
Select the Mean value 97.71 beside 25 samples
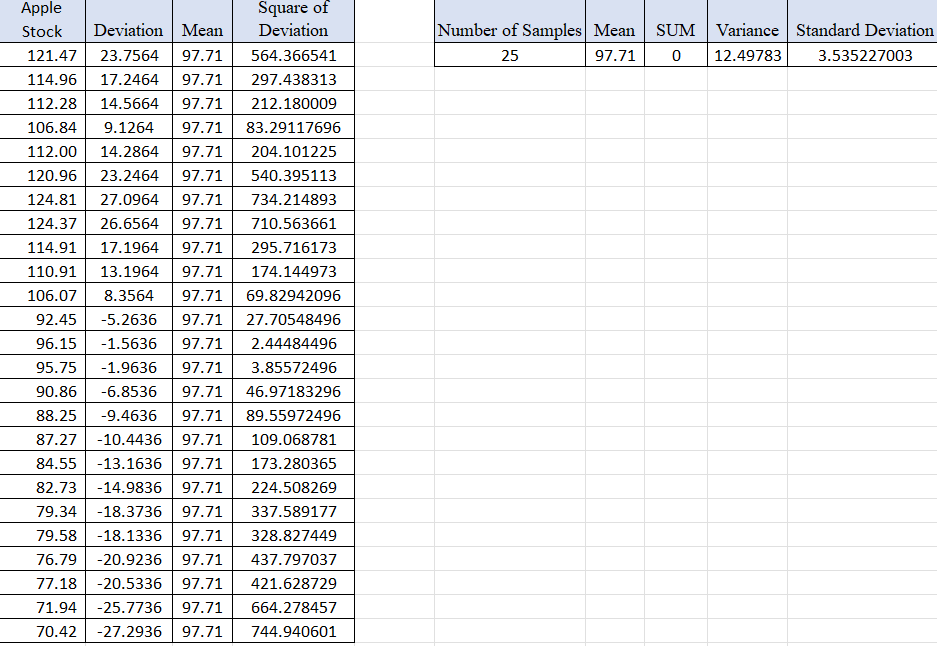(x=614, y=55)
